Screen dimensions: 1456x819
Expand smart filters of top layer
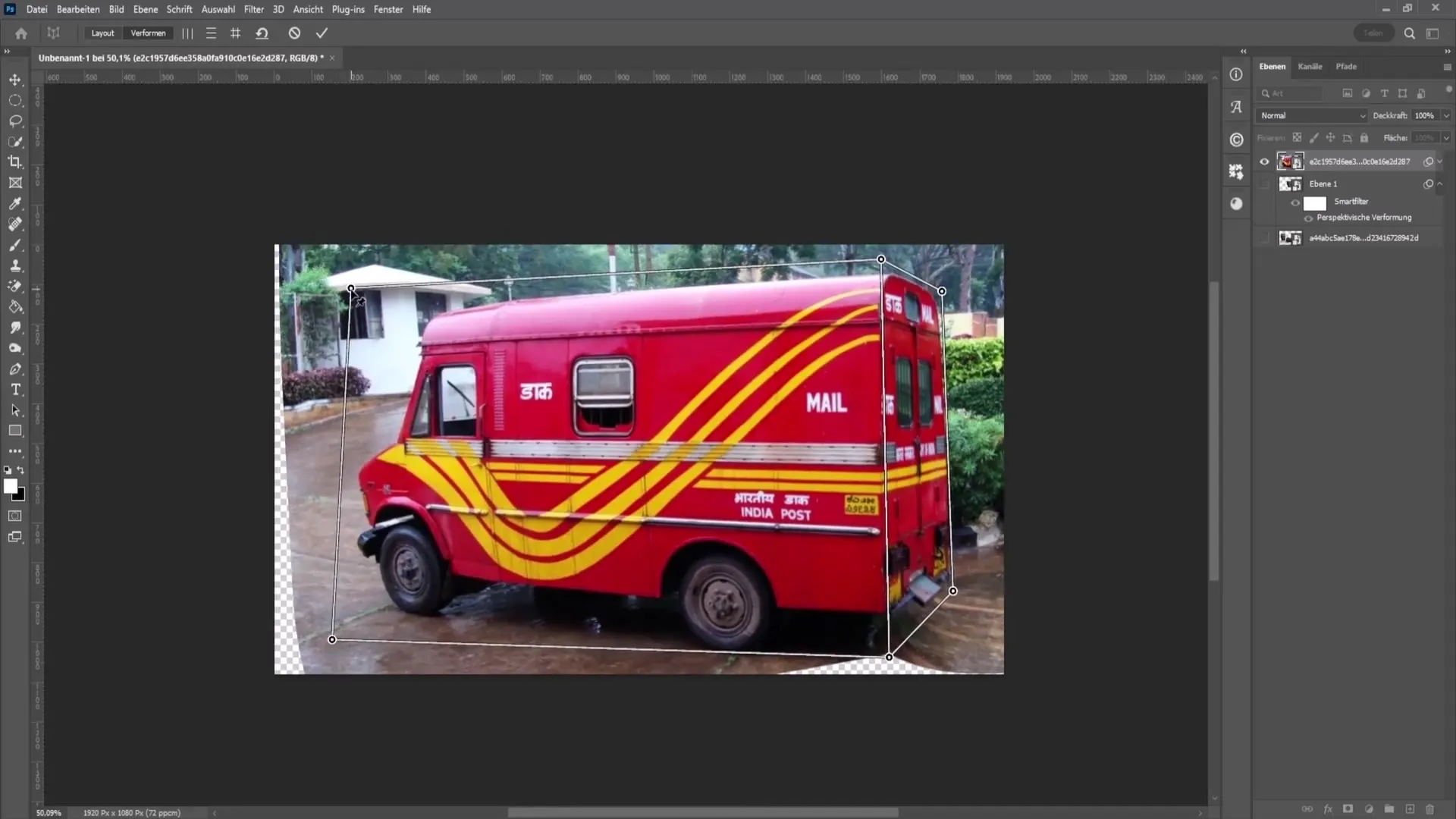pos(1439,162)
